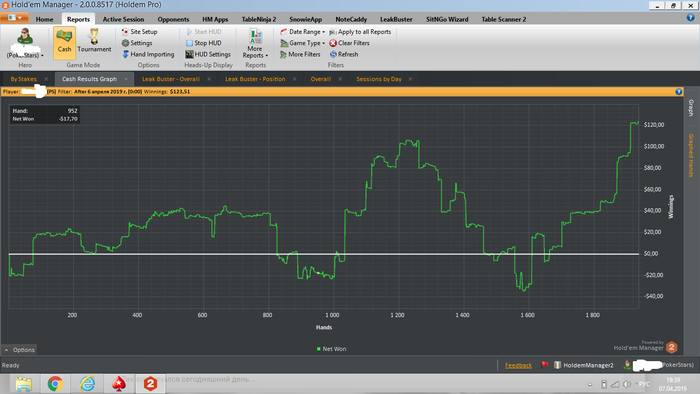
Task: Switch to the By Stakes report tab
Action: 24,79
